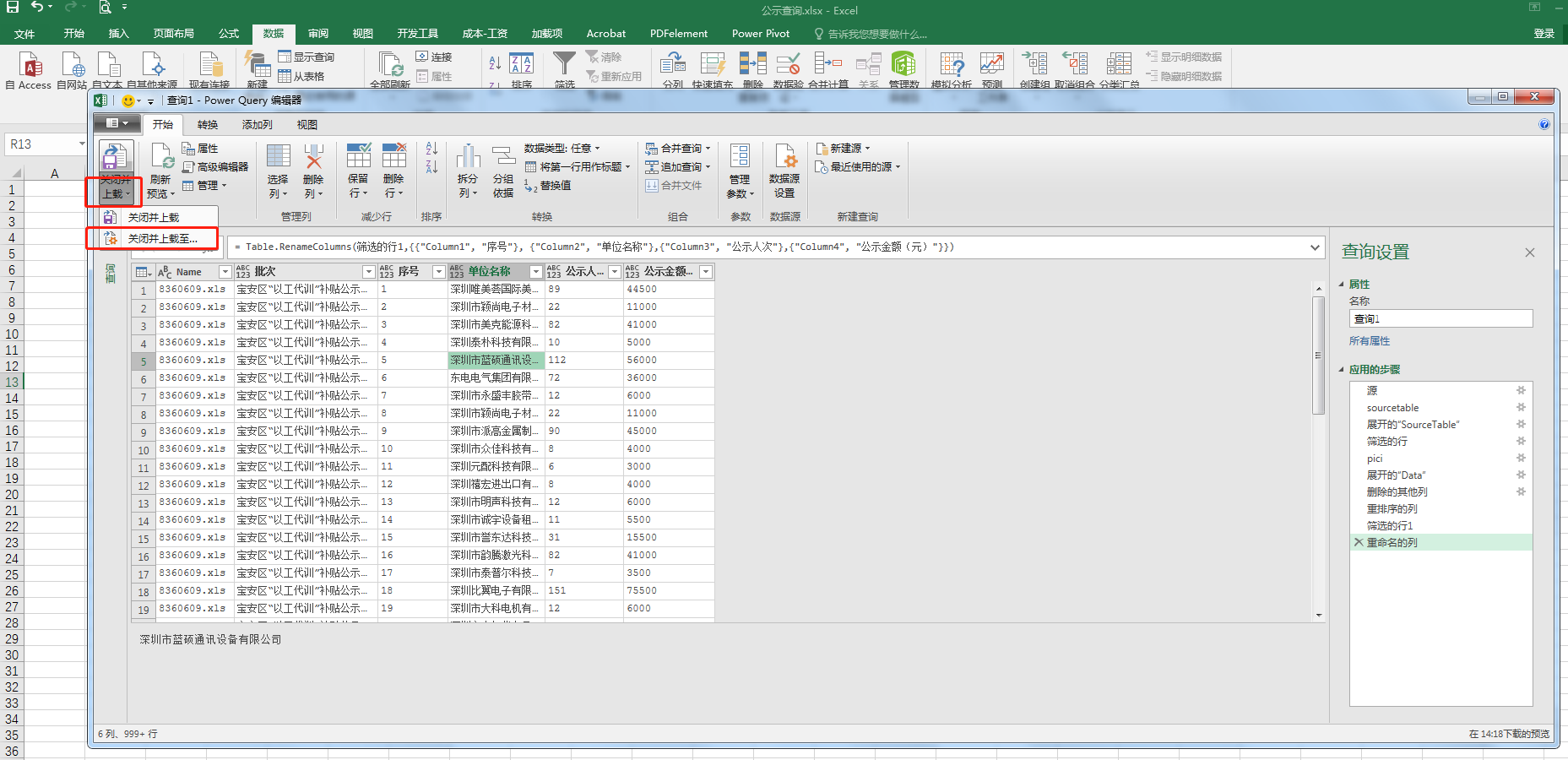Collapse the 属性 section in query settings
The height and width of the screenshot is (760, 1568).
pyautogui.click(x=1341, y=285)
